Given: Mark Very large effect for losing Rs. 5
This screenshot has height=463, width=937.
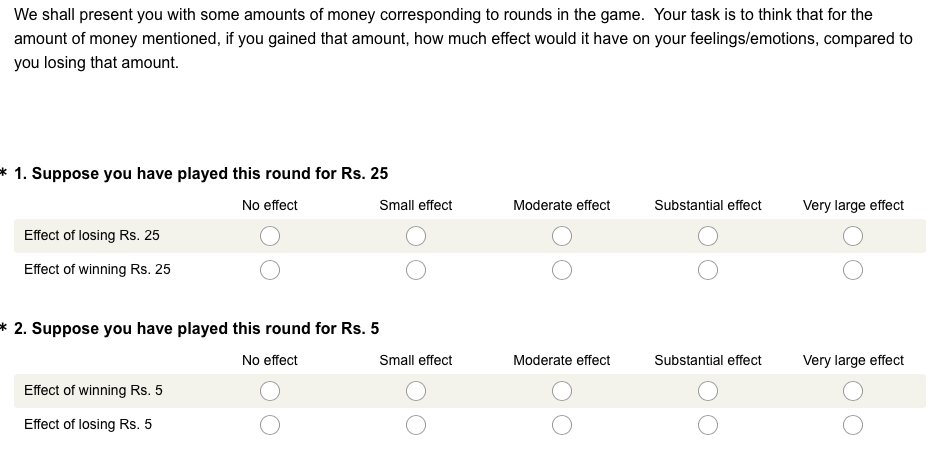Looking at the screenshot, I should (853, 425).
